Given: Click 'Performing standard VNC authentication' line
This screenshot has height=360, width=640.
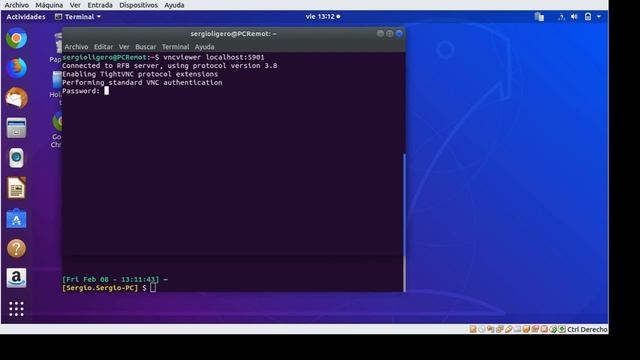Looking at the screenshot, I should (142, 82).
